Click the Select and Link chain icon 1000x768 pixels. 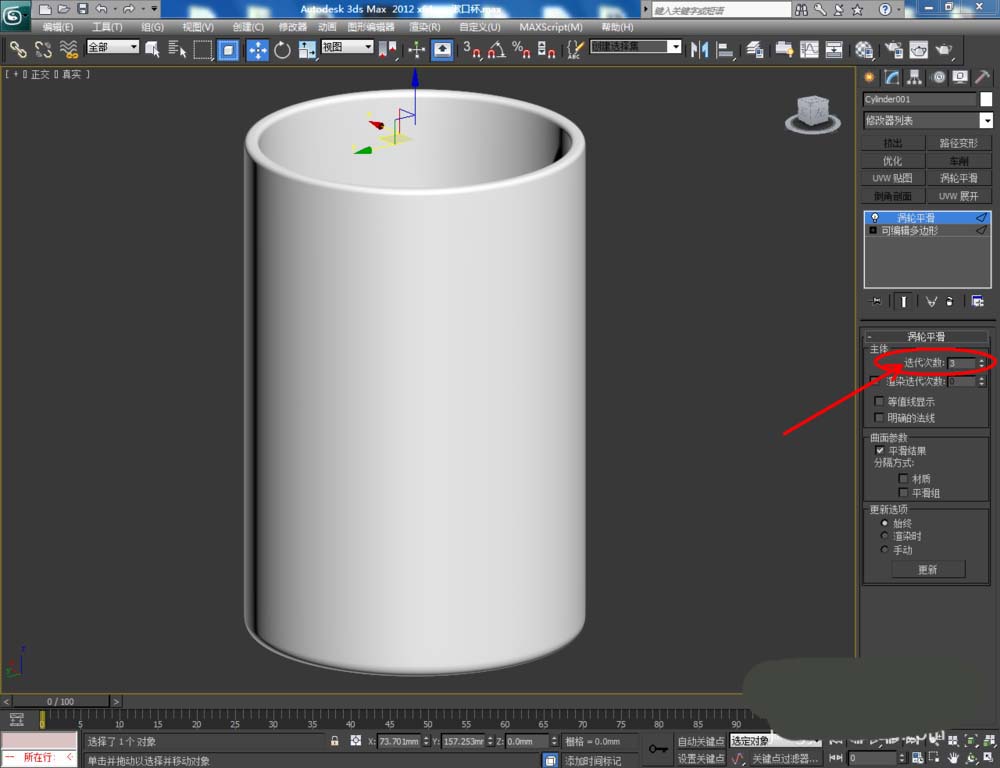17,50
